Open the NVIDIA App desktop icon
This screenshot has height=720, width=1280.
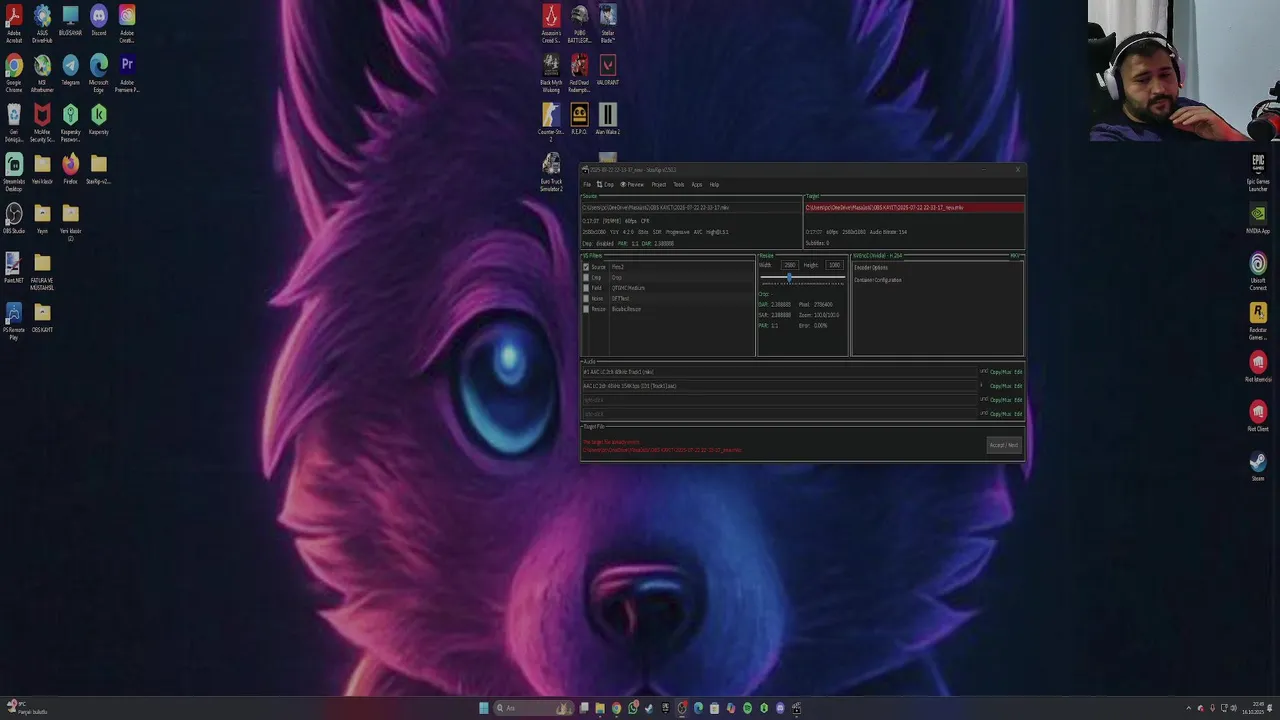point(1258,218)
